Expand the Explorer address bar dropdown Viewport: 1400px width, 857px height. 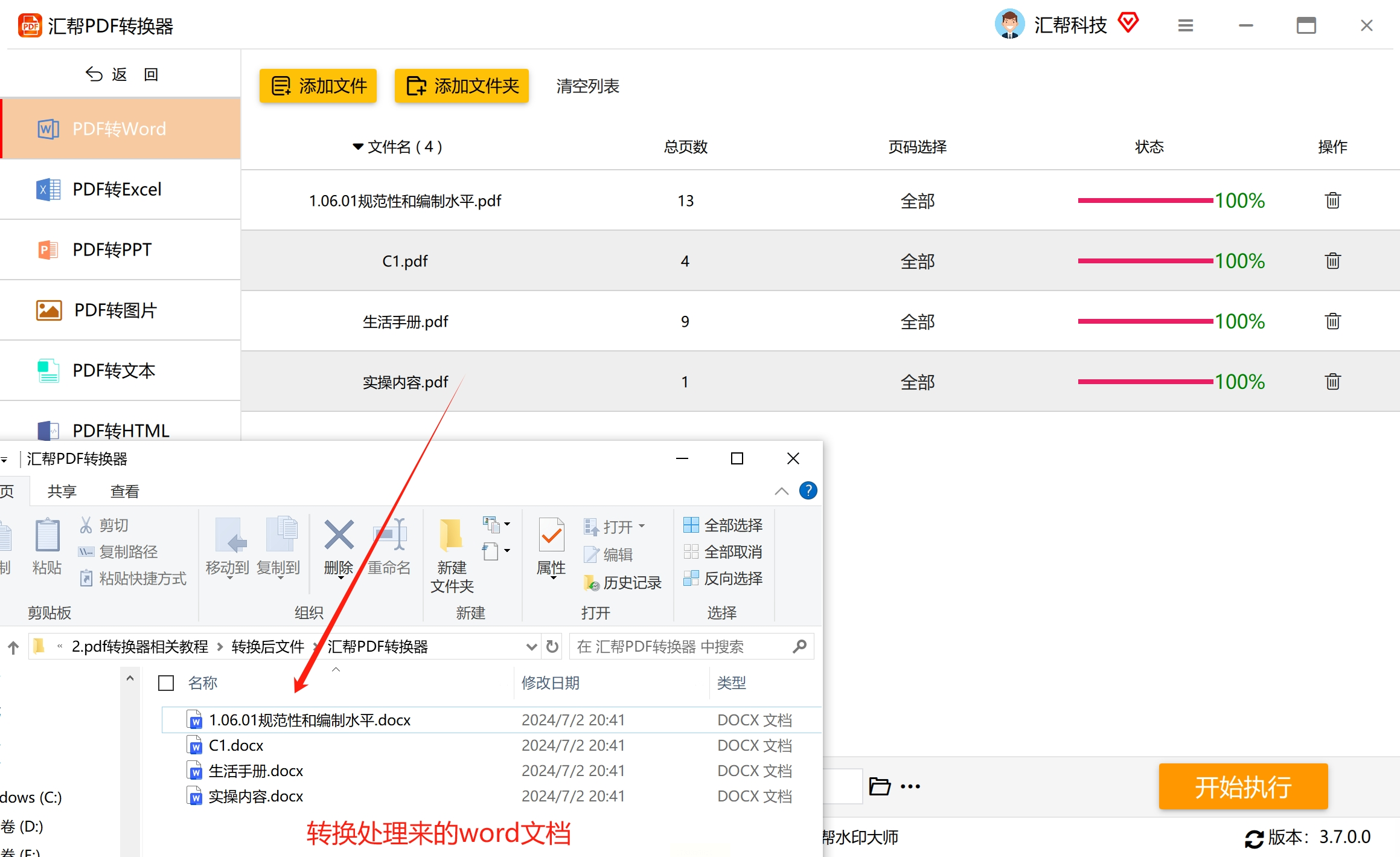coord(531,646)
